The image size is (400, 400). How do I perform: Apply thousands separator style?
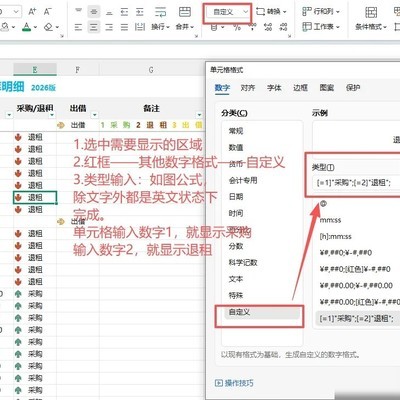[x=252, y=27]
